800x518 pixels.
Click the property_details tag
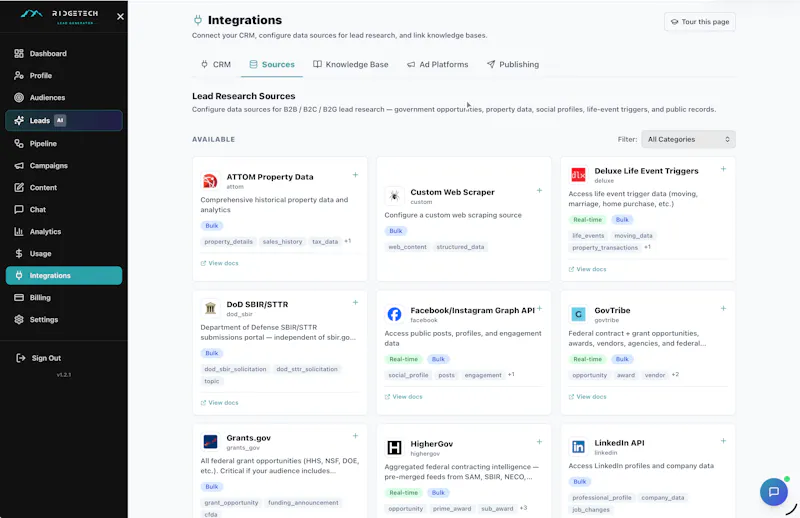pos(228,241)
